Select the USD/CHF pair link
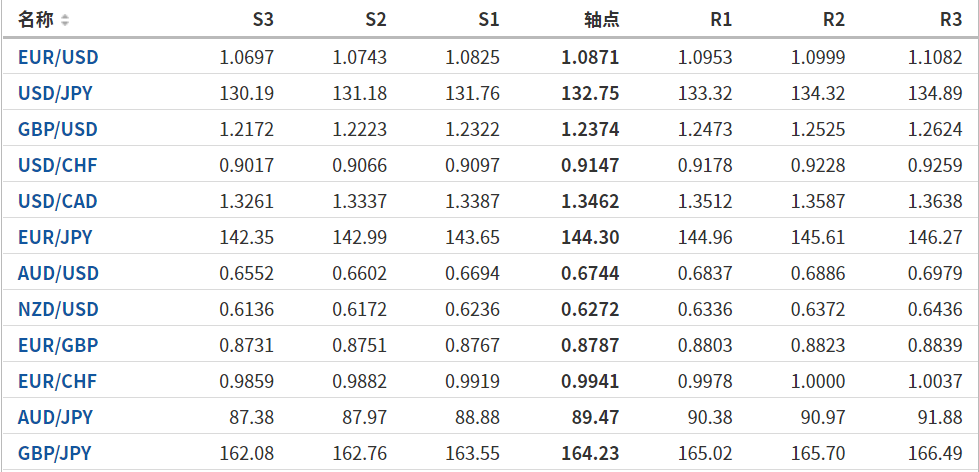 [58, 165]
